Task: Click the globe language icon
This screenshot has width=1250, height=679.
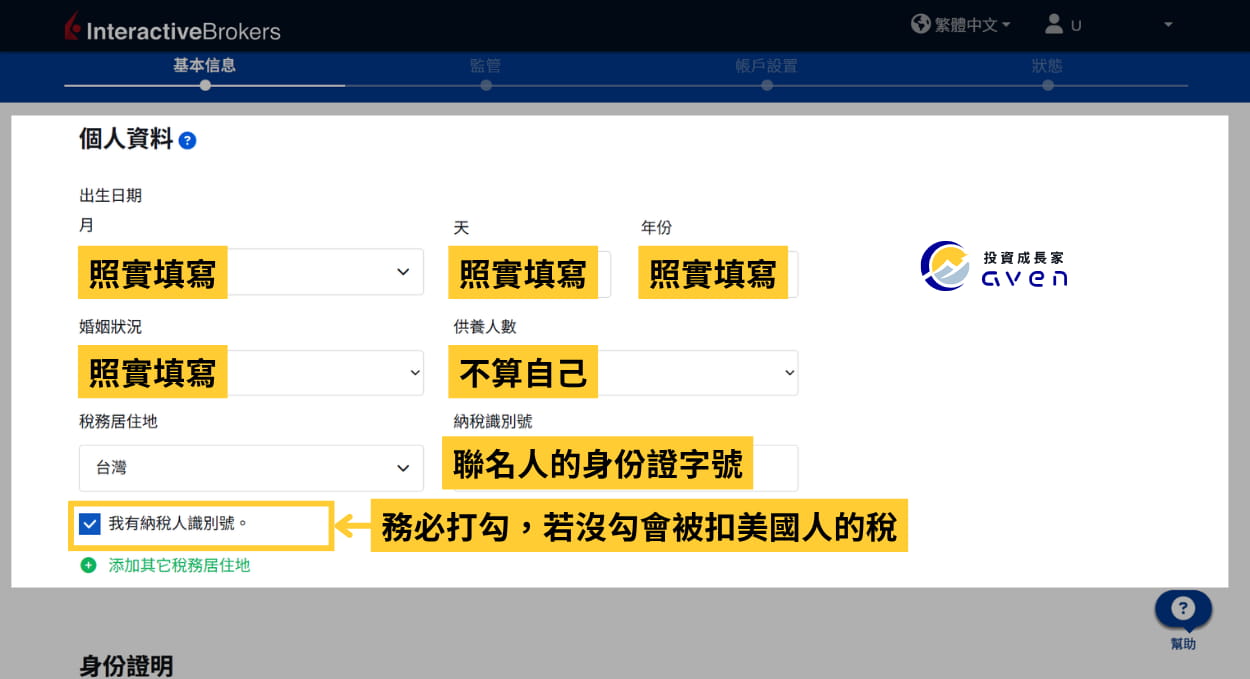Action: [x=921, y=24]
